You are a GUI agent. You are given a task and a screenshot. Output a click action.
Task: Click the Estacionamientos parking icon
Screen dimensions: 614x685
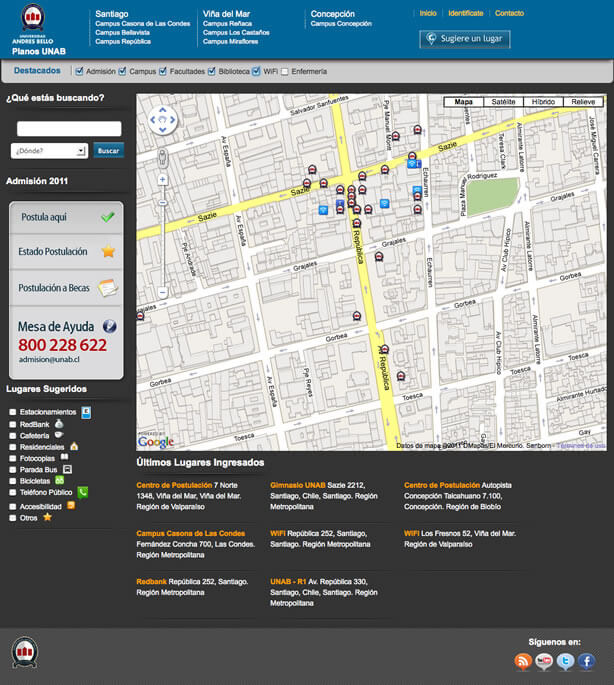click(x=86, y=412)
